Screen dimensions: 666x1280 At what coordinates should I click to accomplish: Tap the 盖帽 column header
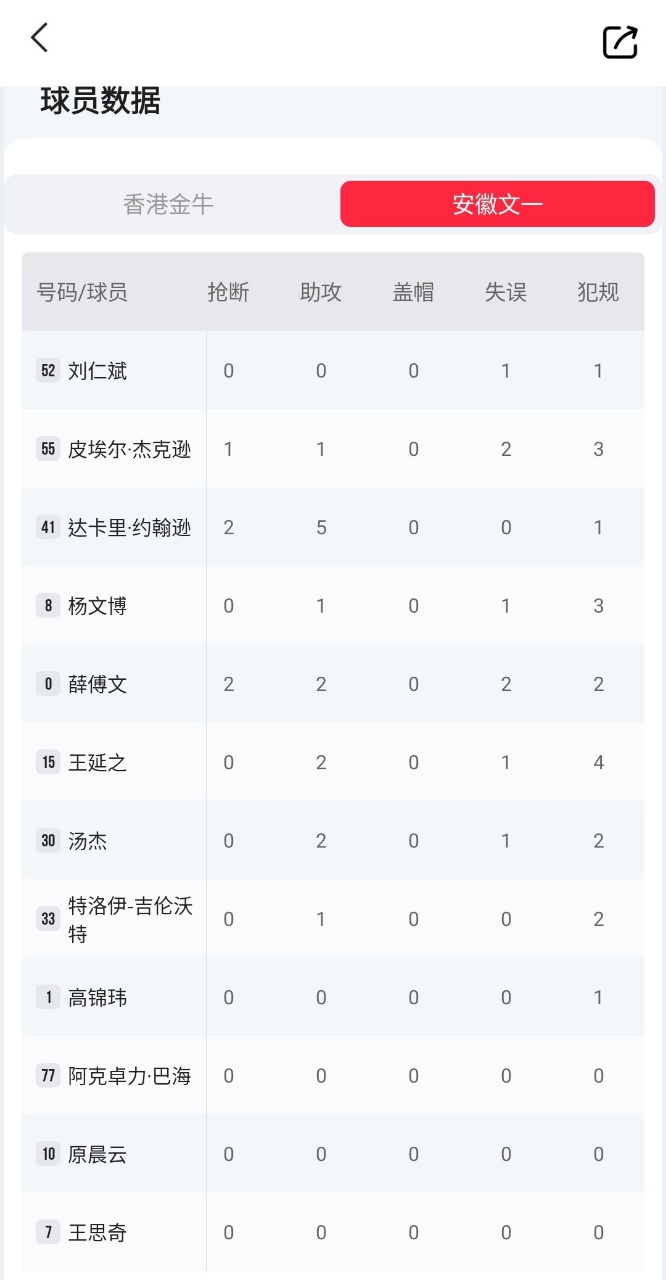[x=413, y=292]
